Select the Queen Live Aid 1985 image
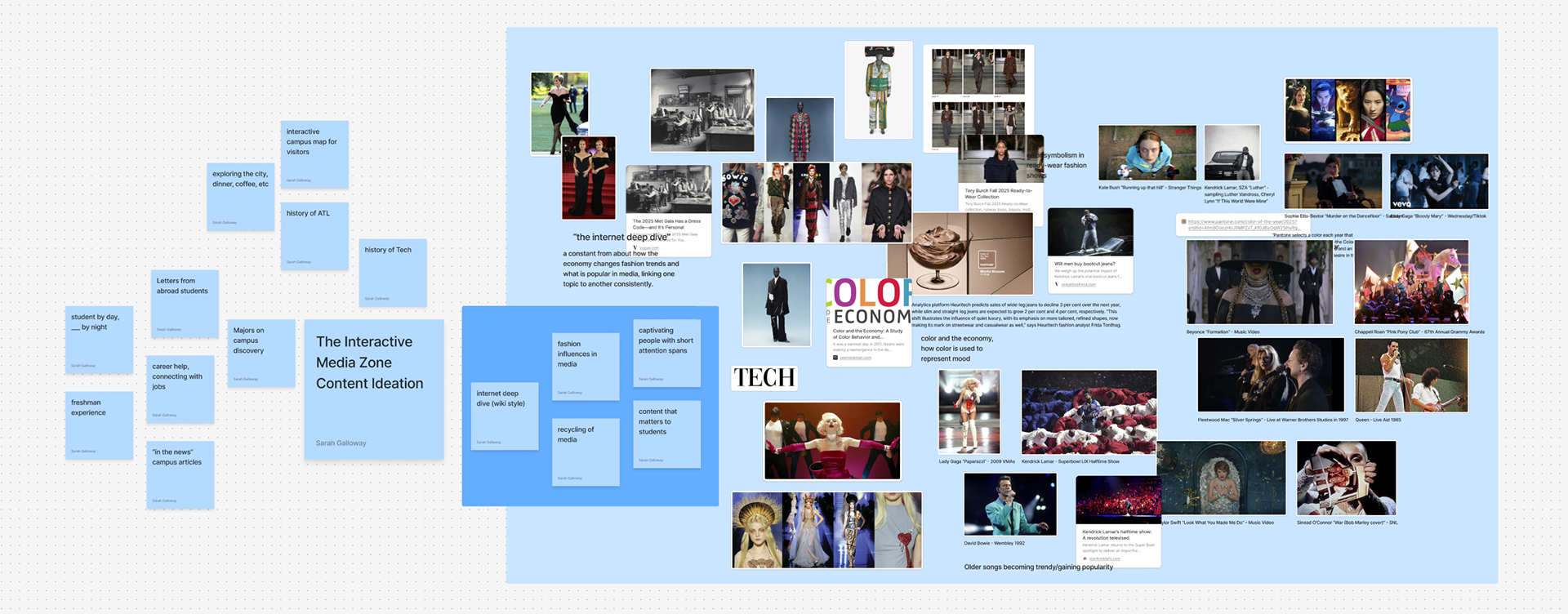The image size is (1568, 614). [1411, 375]
